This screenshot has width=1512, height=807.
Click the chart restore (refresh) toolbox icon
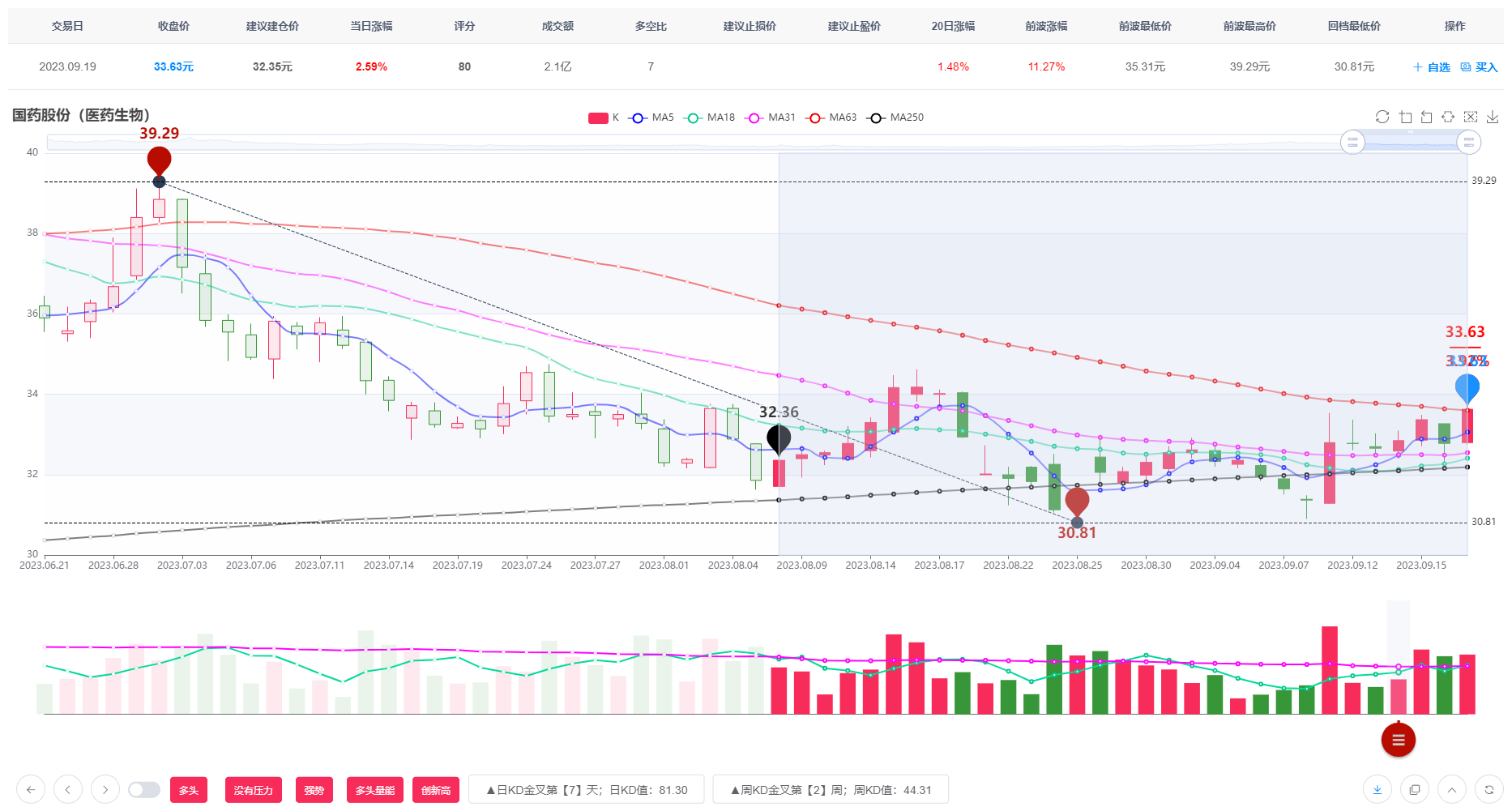tap(1382, 117)
